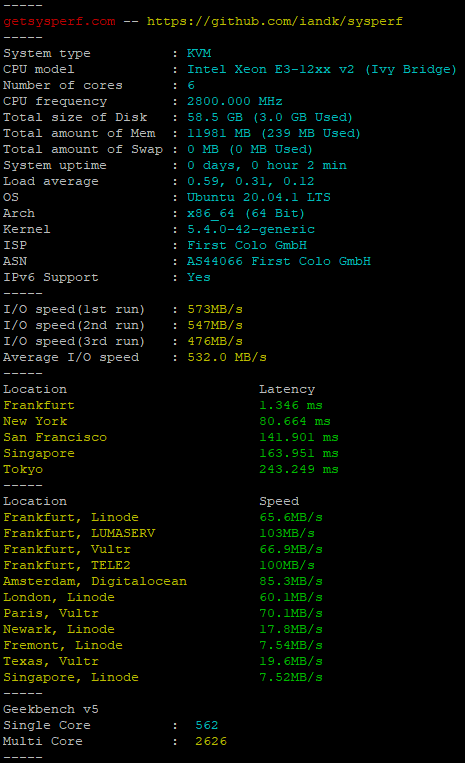
Task: Select 1st run I/O speed 573MB/s
Action: [x=215, y=309]
